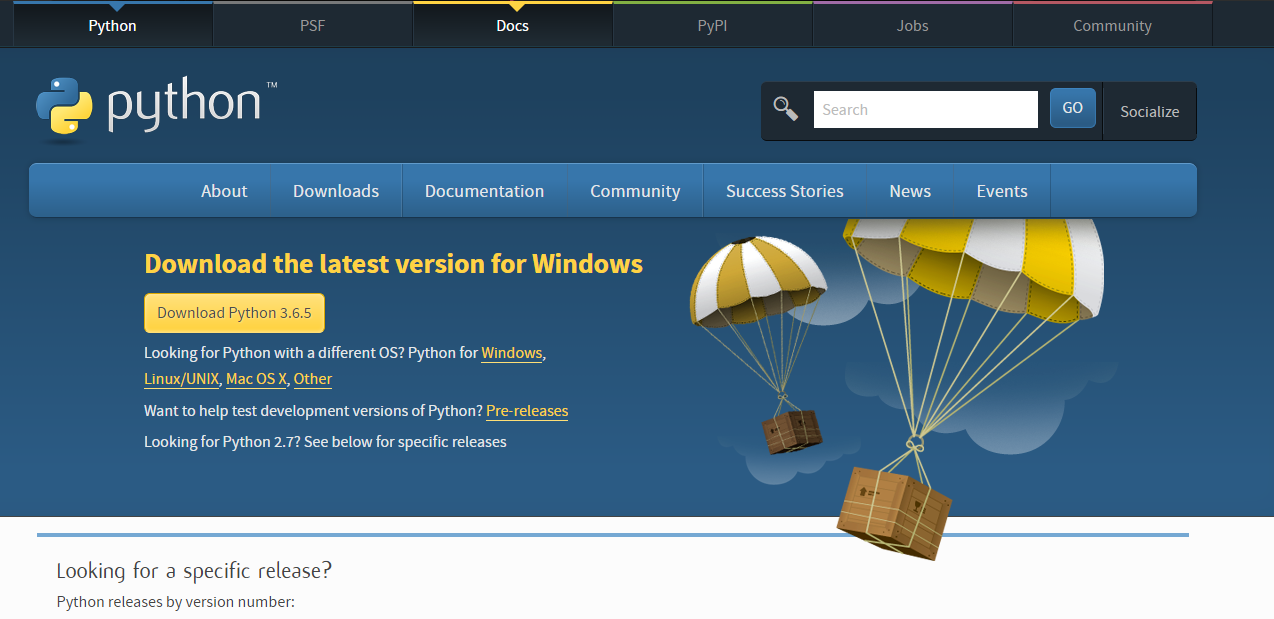Follow the Windows OS link

tap(512, 353)
